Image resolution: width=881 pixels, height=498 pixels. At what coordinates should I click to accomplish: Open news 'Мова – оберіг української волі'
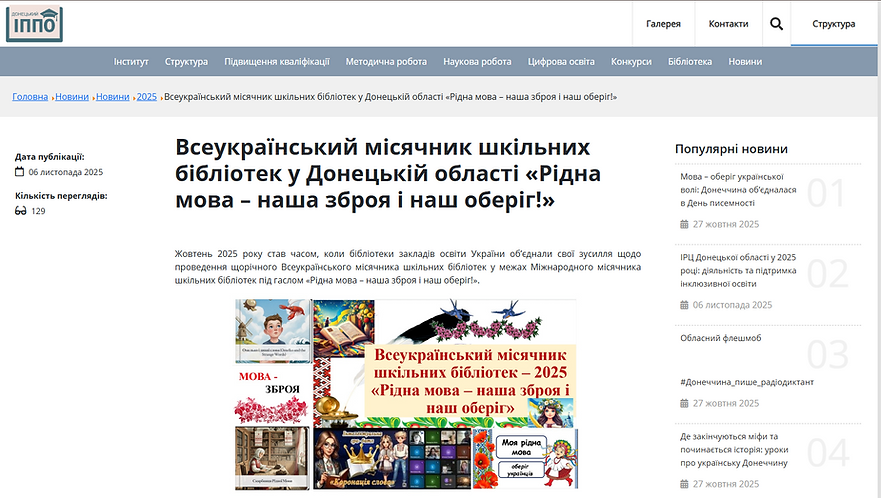738,190
